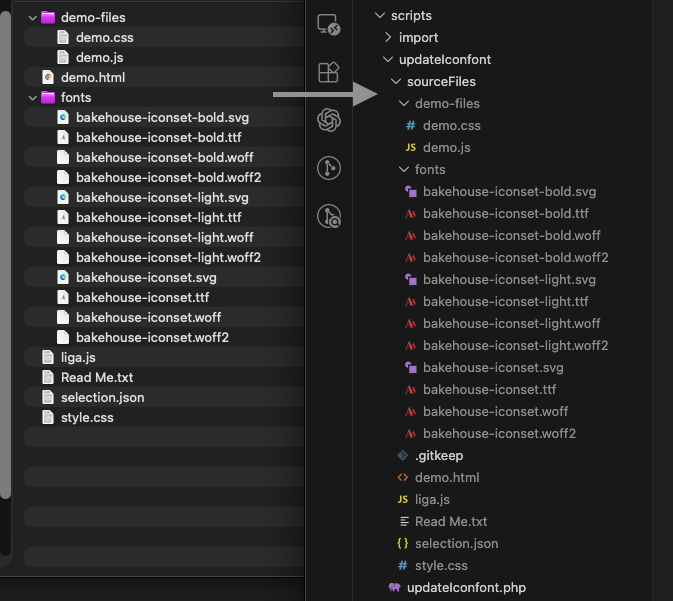Screen dimensions: 673x601
Task: Click the pink demo-files folder icon
Action: [47, 18]
